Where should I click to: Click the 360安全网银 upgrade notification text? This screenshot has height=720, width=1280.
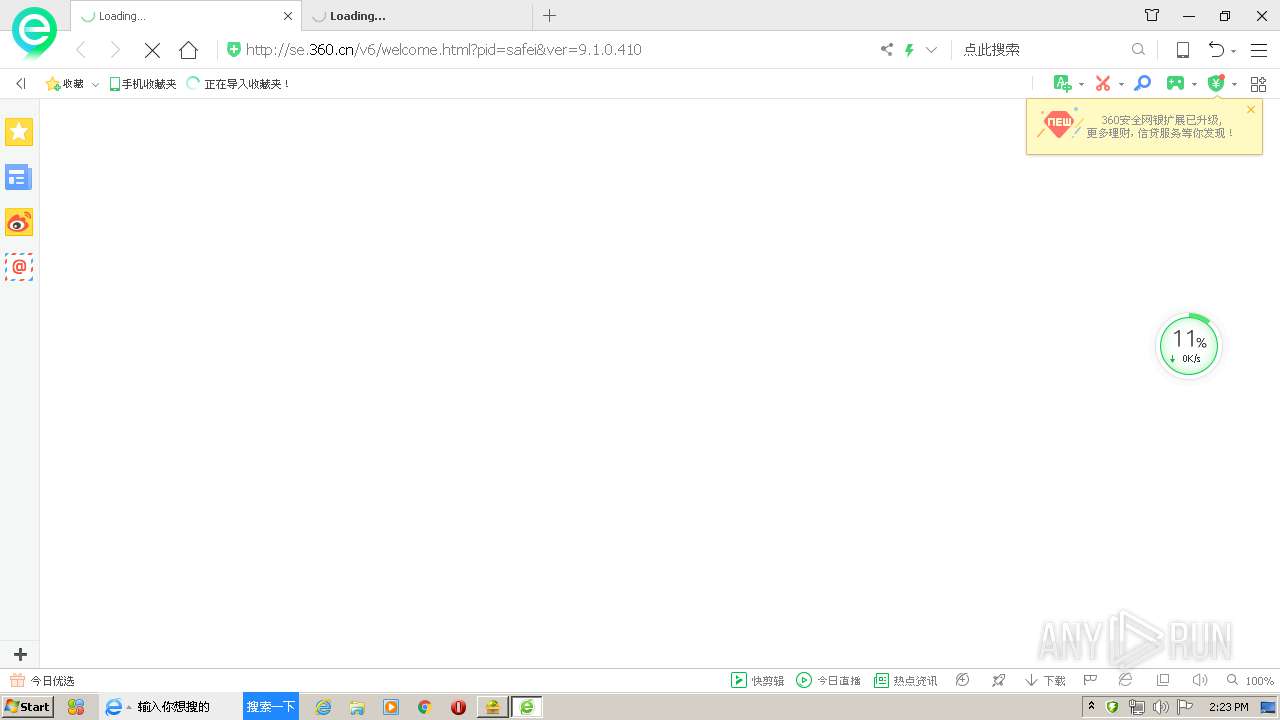pos(1160,126)
